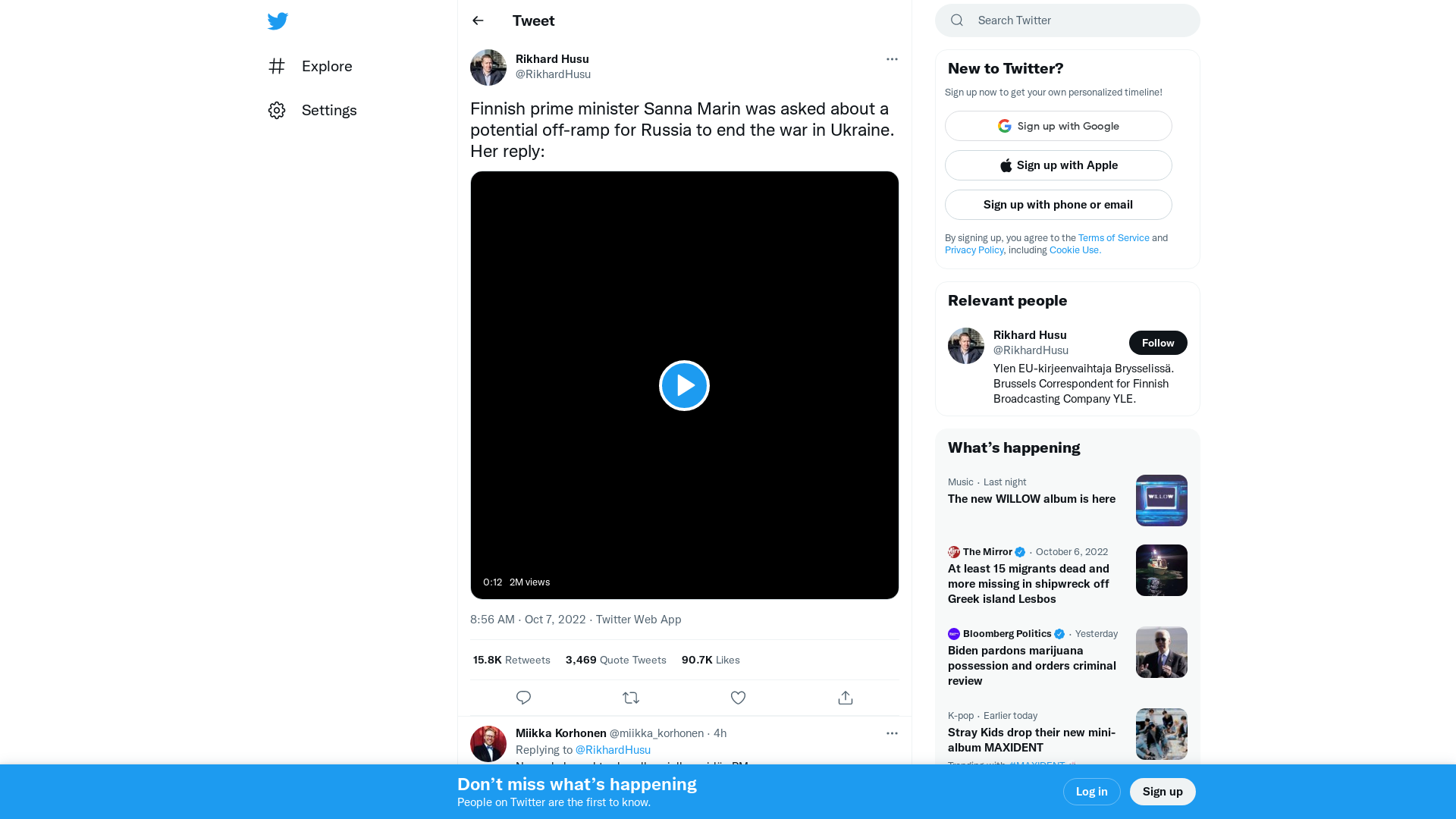Click the Log in button in the banner

1091,792
